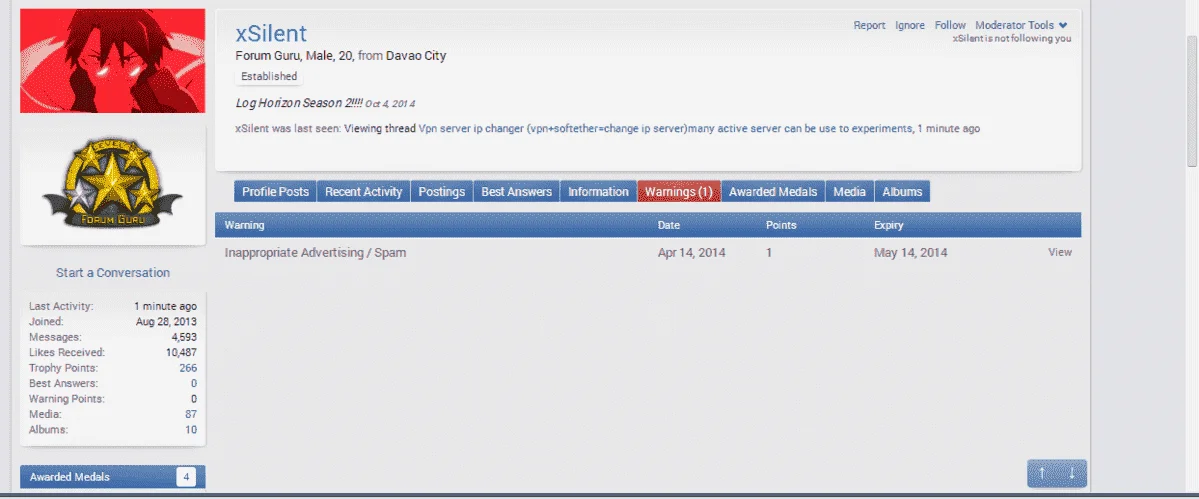Open the Awarded Medals tab

pos(773,191)
